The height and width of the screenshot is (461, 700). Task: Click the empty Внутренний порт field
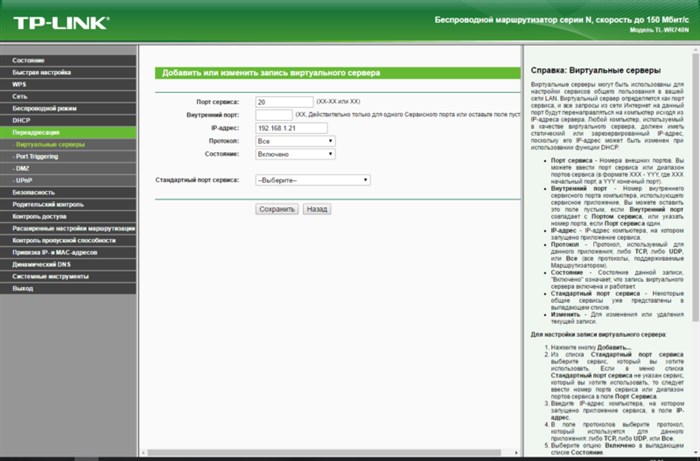274,115
